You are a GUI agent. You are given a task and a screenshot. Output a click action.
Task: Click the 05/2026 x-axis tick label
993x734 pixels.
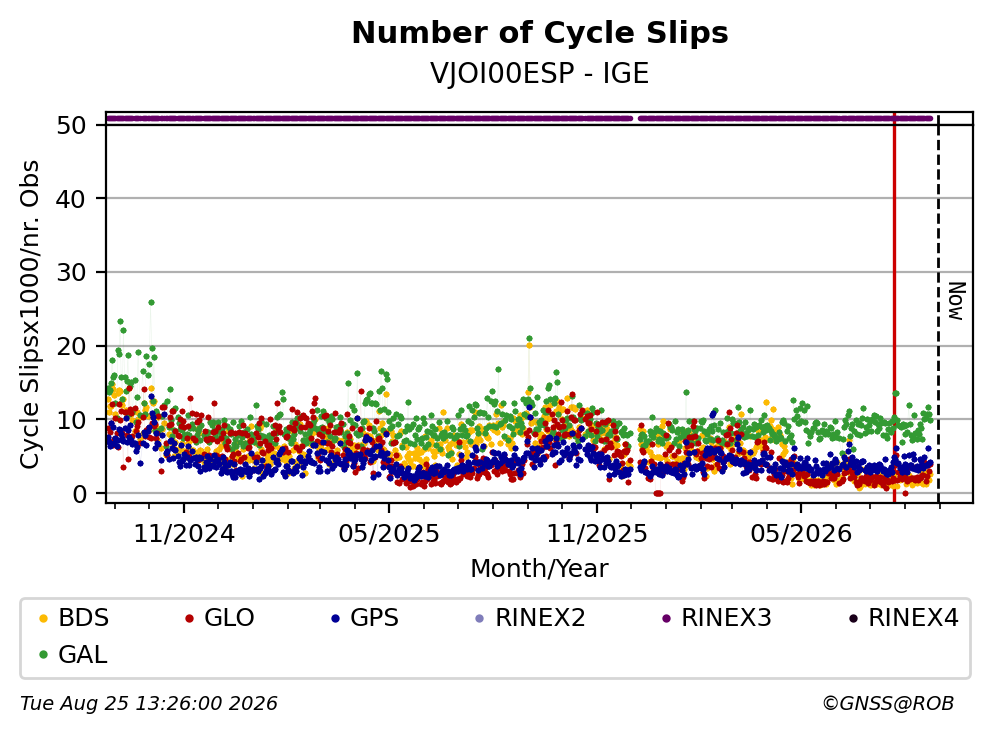(801, 534)
